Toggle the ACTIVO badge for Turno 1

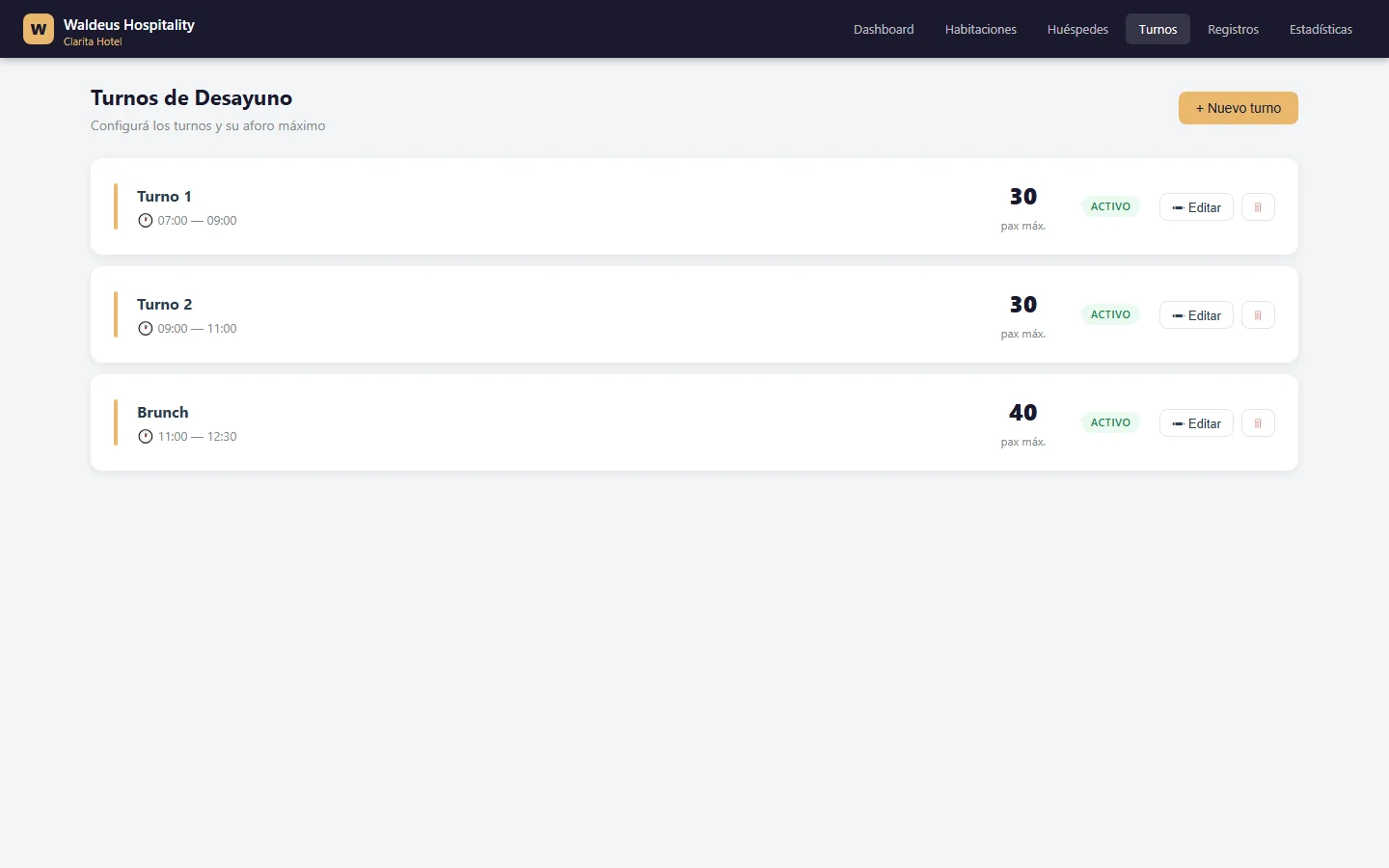coord(1110,206)
